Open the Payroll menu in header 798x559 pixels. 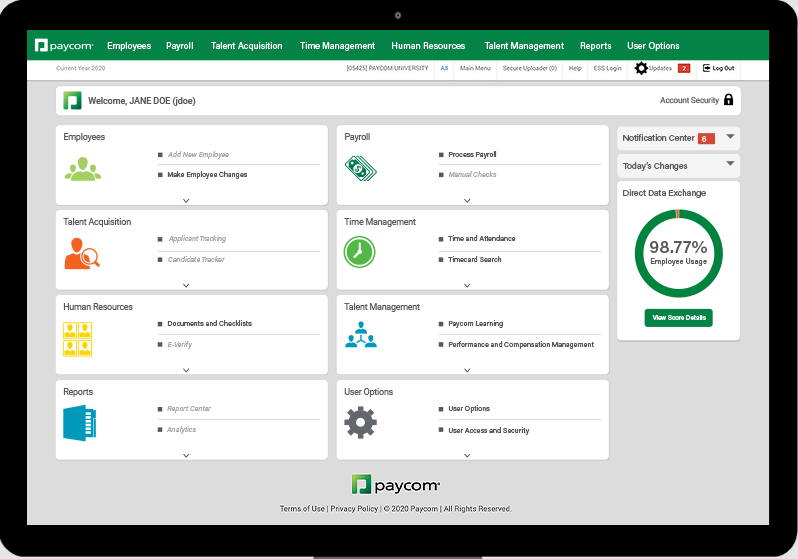click(x=180, y=46)
